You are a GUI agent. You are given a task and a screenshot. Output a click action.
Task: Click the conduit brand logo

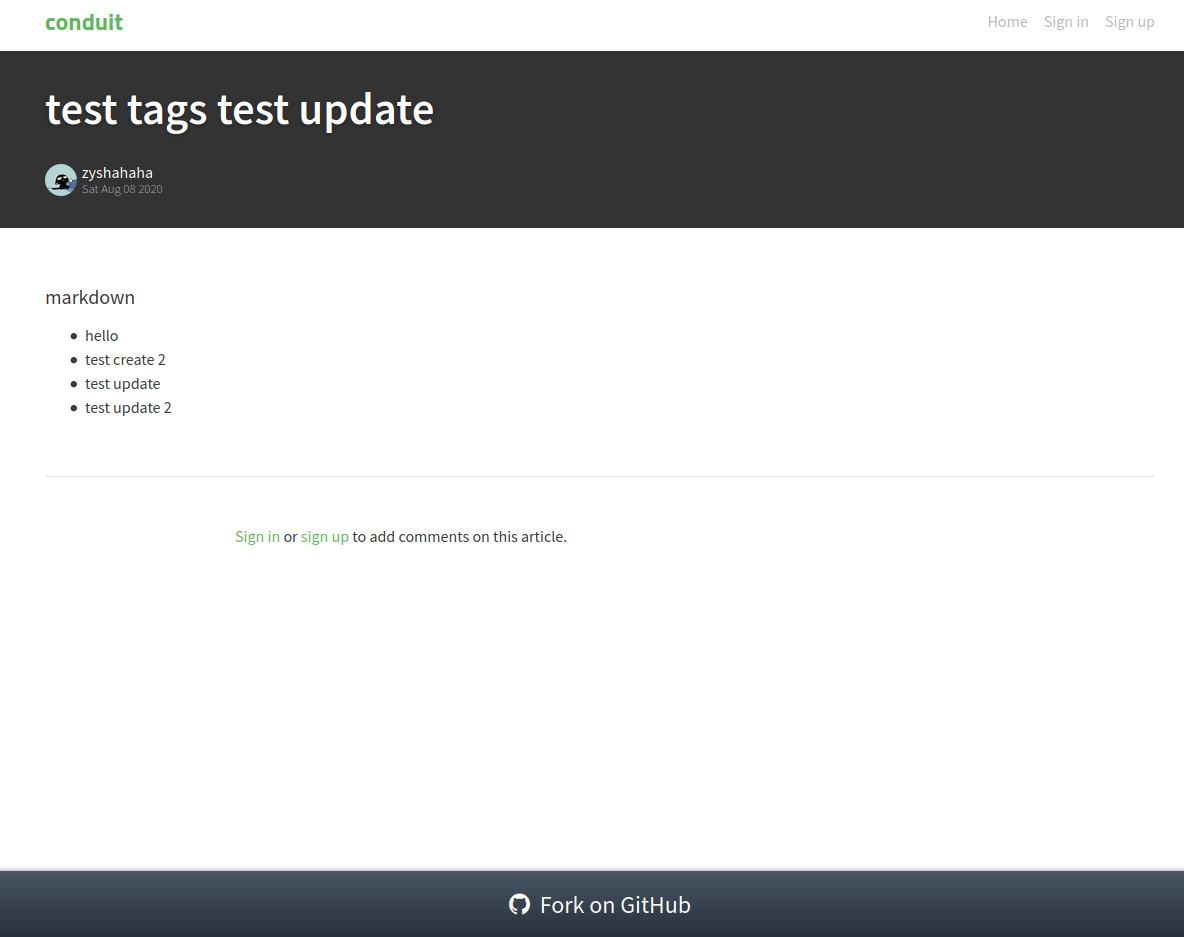84,23
